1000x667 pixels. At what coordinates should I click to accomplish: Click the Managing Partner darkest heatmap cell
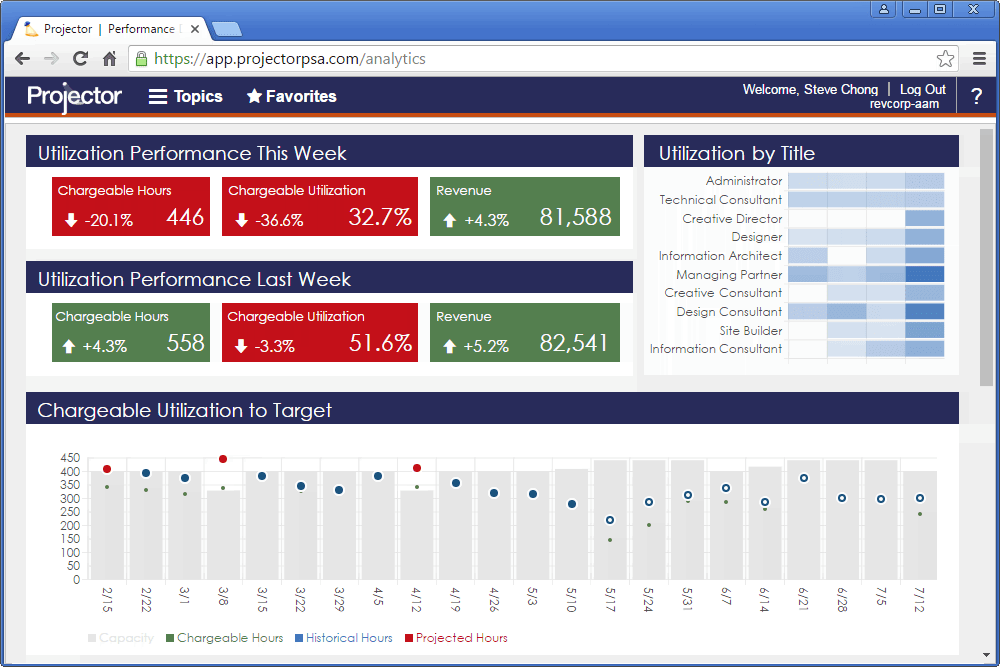click(x=924, y=274)
